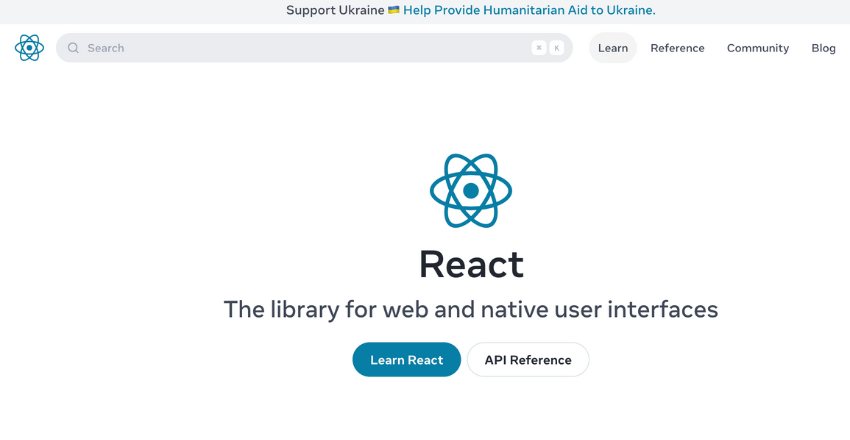The width and height of the screenshot is (850, 440).
Task: Focus the Search input field
Action: point(314,48)
